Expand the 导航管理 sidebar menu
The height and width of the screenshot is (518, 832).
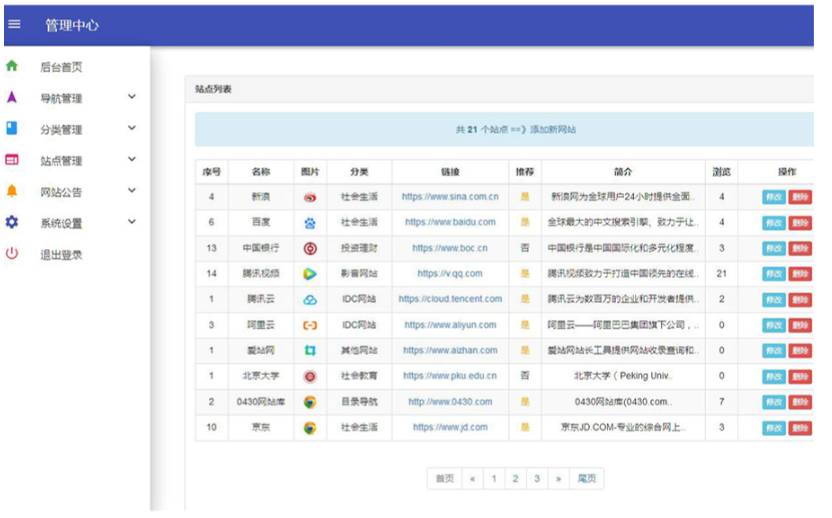[132, 98]
